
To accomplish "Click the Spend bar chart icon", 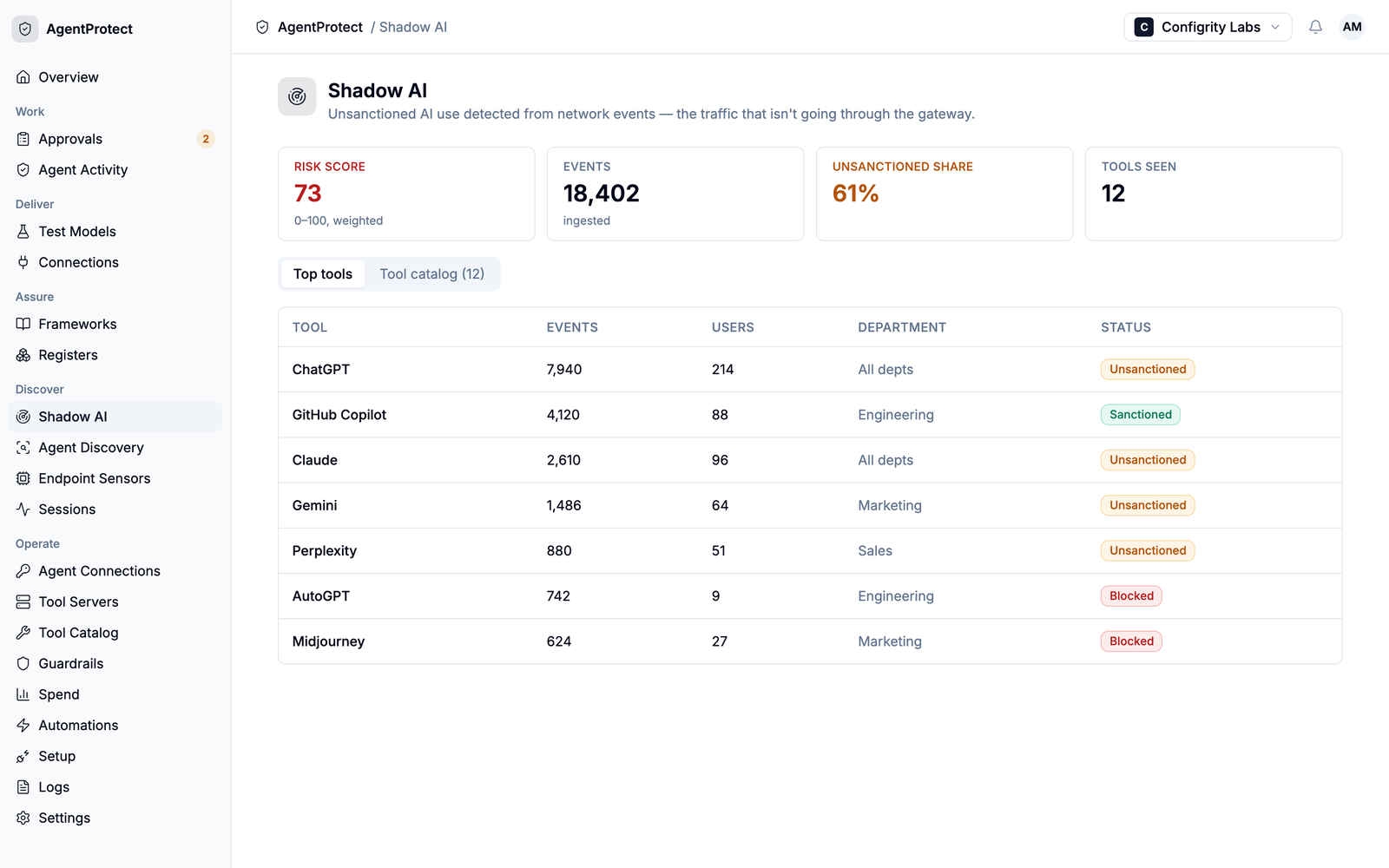I will [x=23, y=694].
